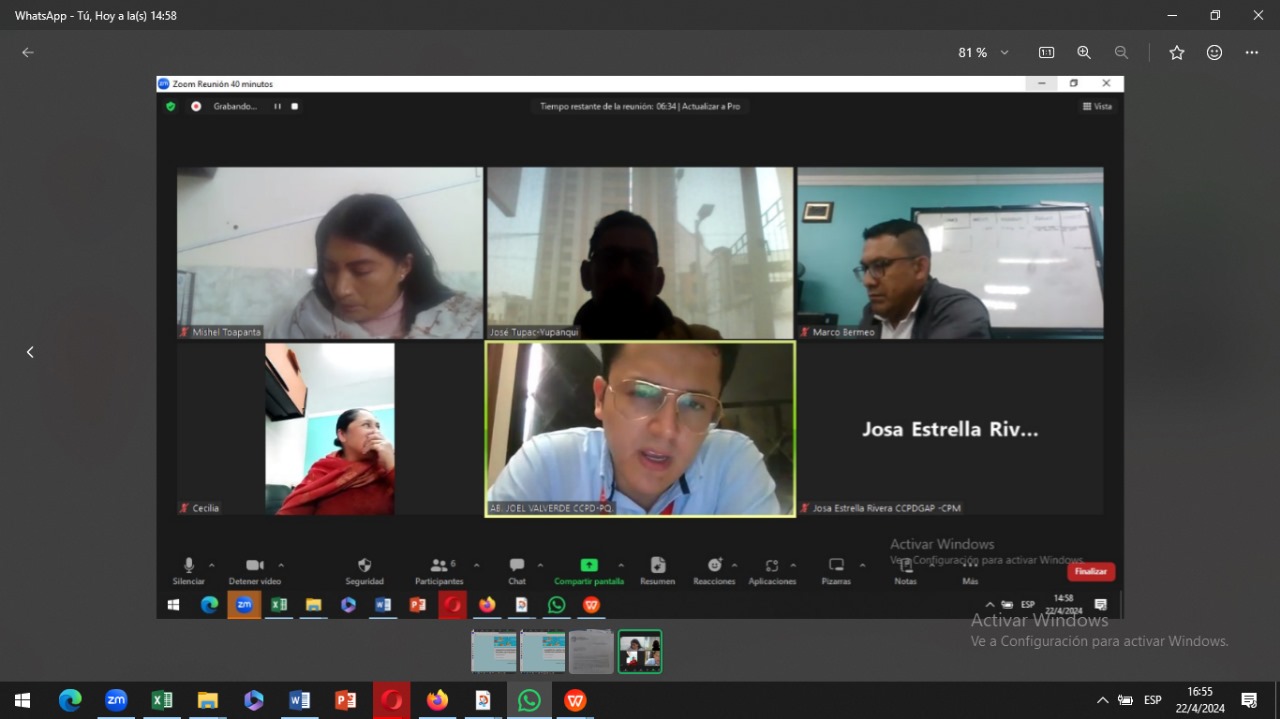Click the smiley face icon in toolbar
The width and height of the screenshot is (1280, 719).
coord(1214,53)
